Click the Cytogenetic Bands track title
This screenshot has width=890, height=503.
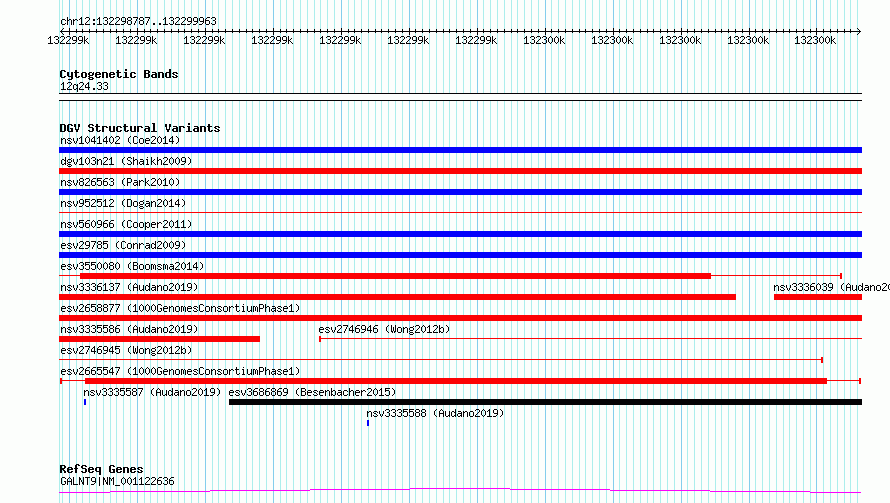click(119, 74)
